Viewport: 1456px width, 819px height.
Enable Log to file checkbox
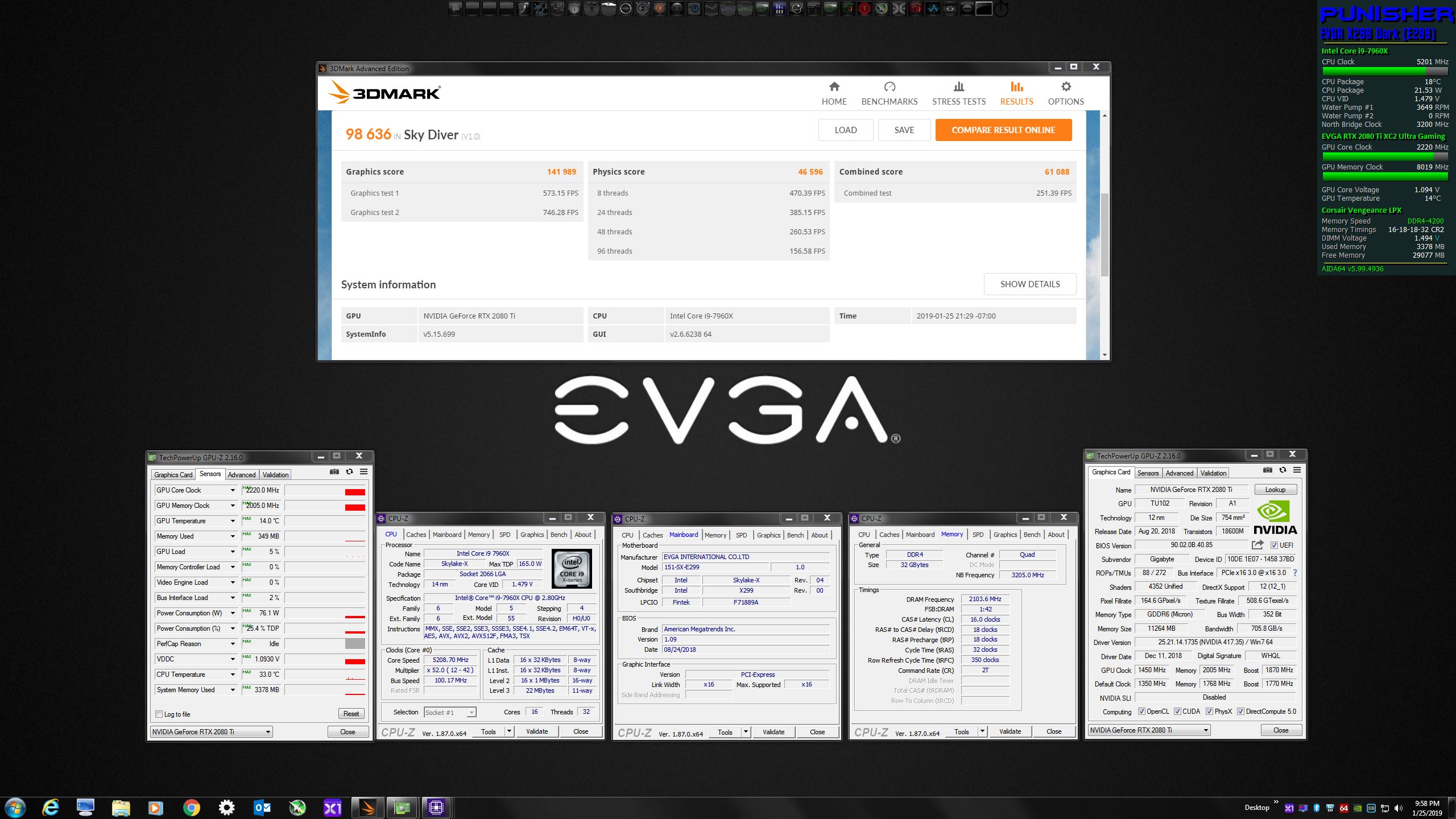tap(159, 714)
